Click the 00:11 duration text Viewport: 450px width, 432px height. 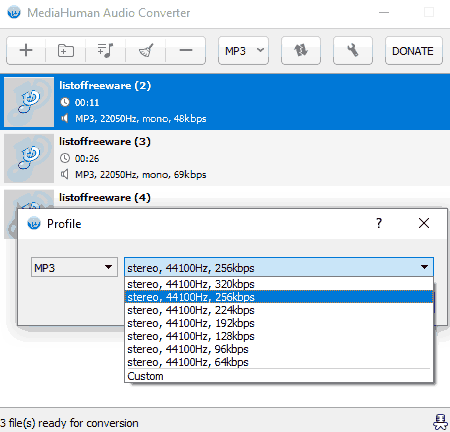[87, 102]
